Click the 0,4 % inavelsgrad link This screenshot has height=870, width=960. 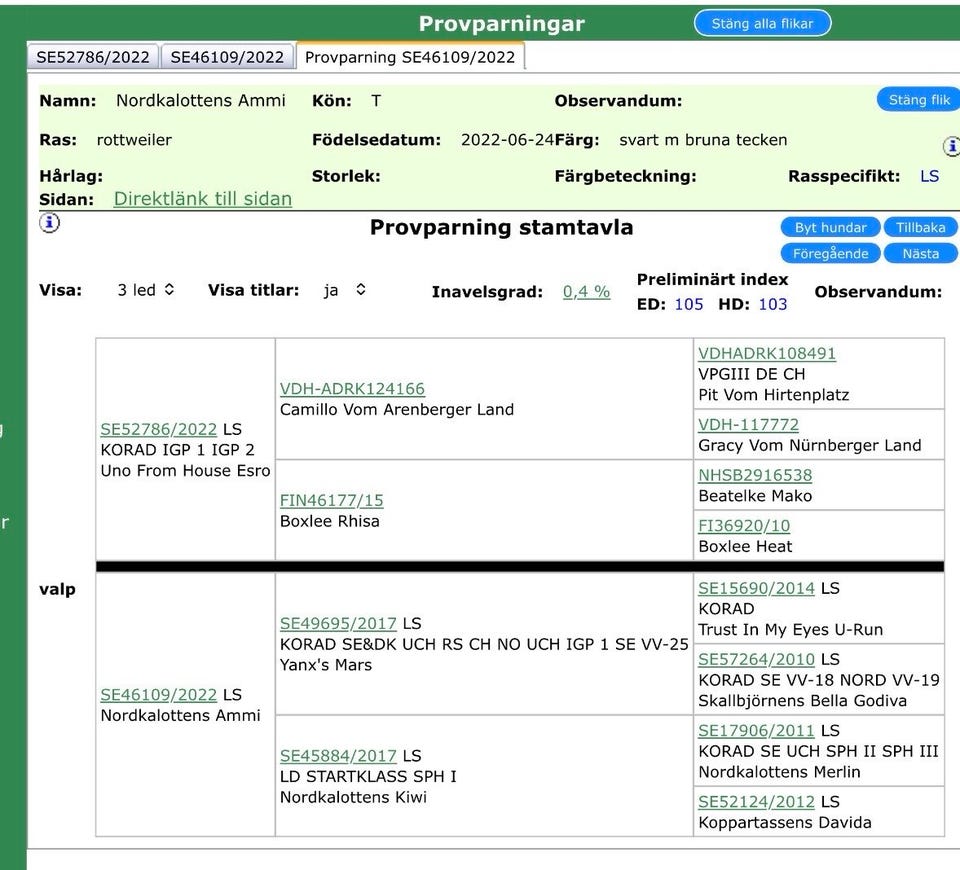586,292
